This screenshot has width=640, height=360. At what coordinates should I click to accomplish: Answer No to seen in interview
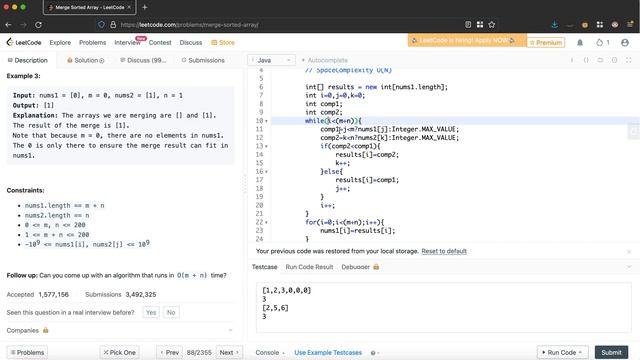(171, 312)
